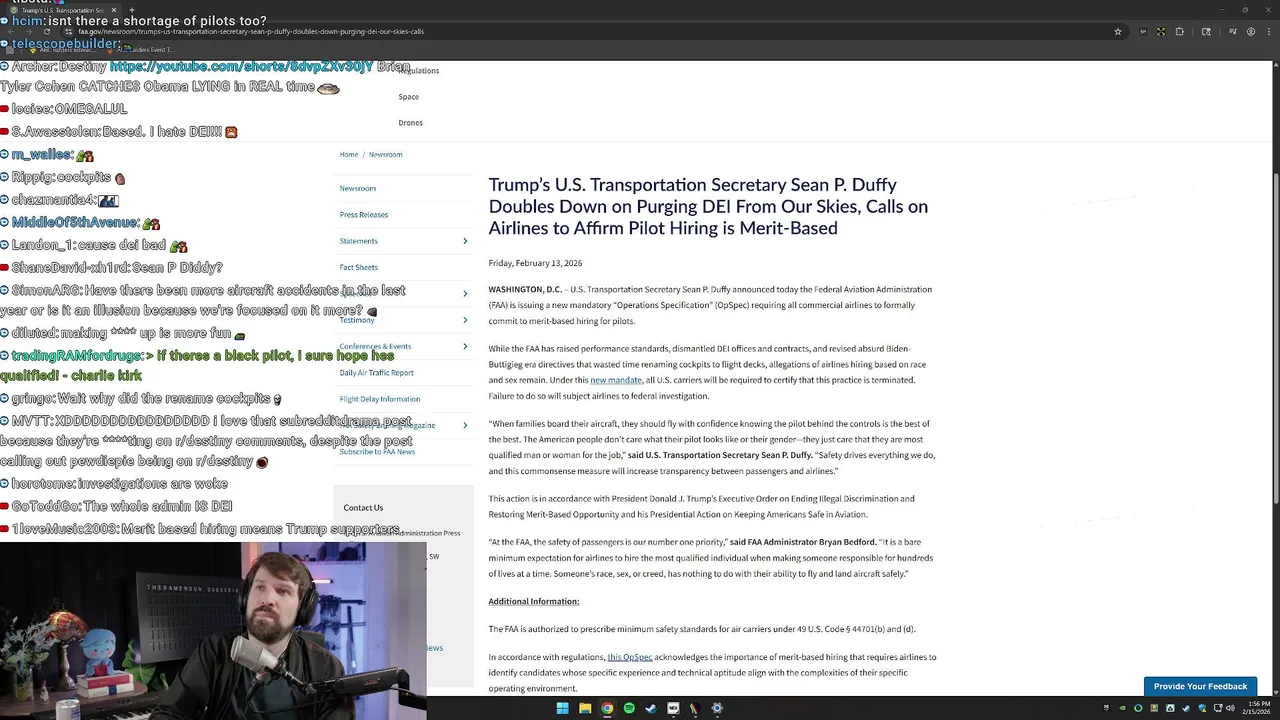This screenshot has width=1280, height=720.
Task: Click Subscribe to FAA News
Action: (377, 452)
